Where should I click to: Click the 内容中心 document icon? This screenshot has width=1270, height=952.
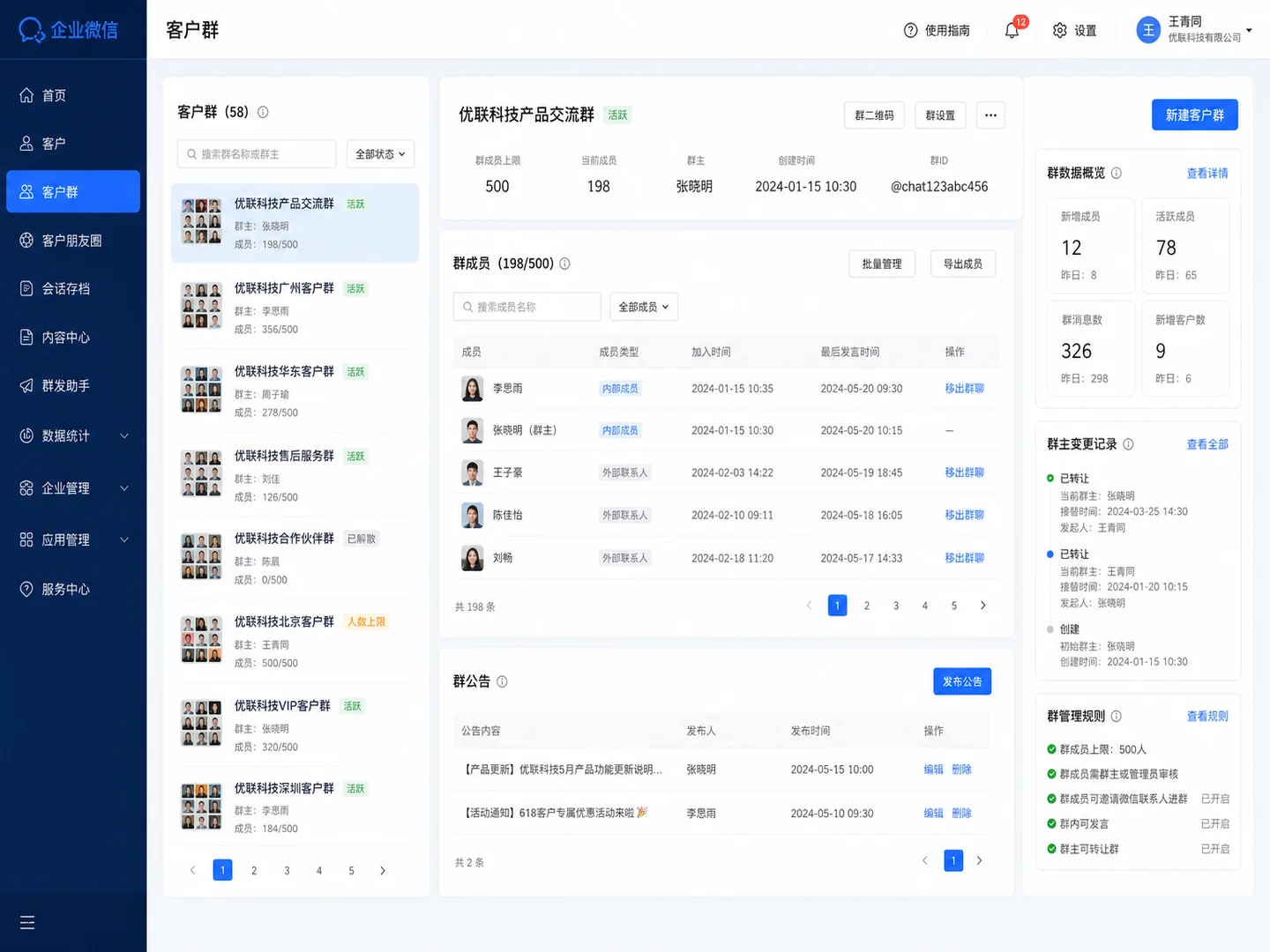26,337
